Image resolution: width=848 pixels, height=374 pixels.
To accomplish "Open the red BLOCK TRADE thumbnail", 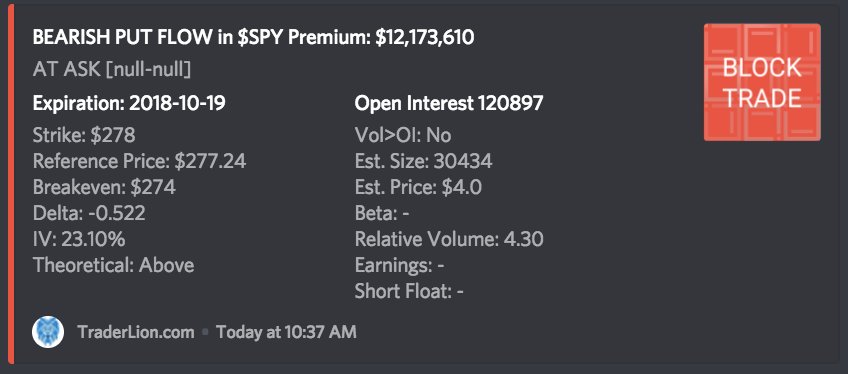I will pos(762,82).
